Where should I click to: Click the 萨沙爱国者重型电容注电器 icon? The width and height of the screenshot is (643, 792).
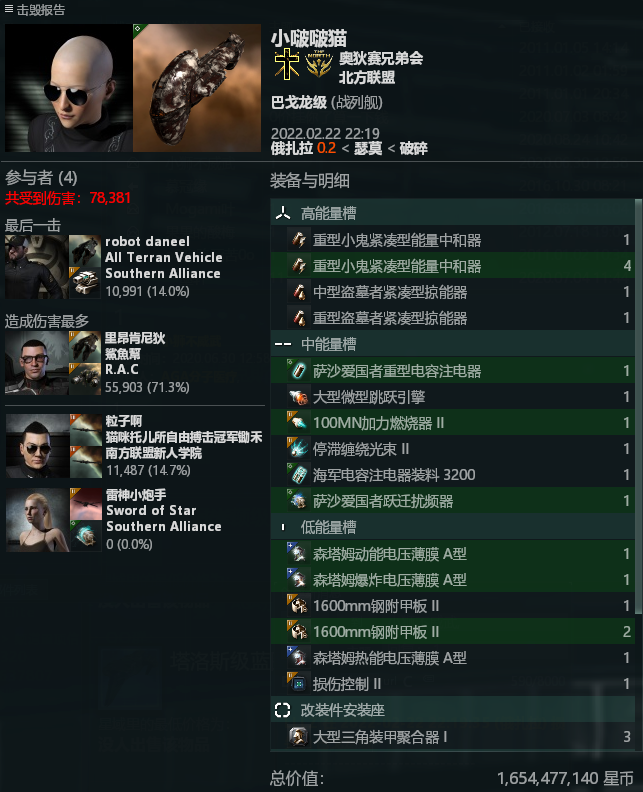[x=298, y=371]
